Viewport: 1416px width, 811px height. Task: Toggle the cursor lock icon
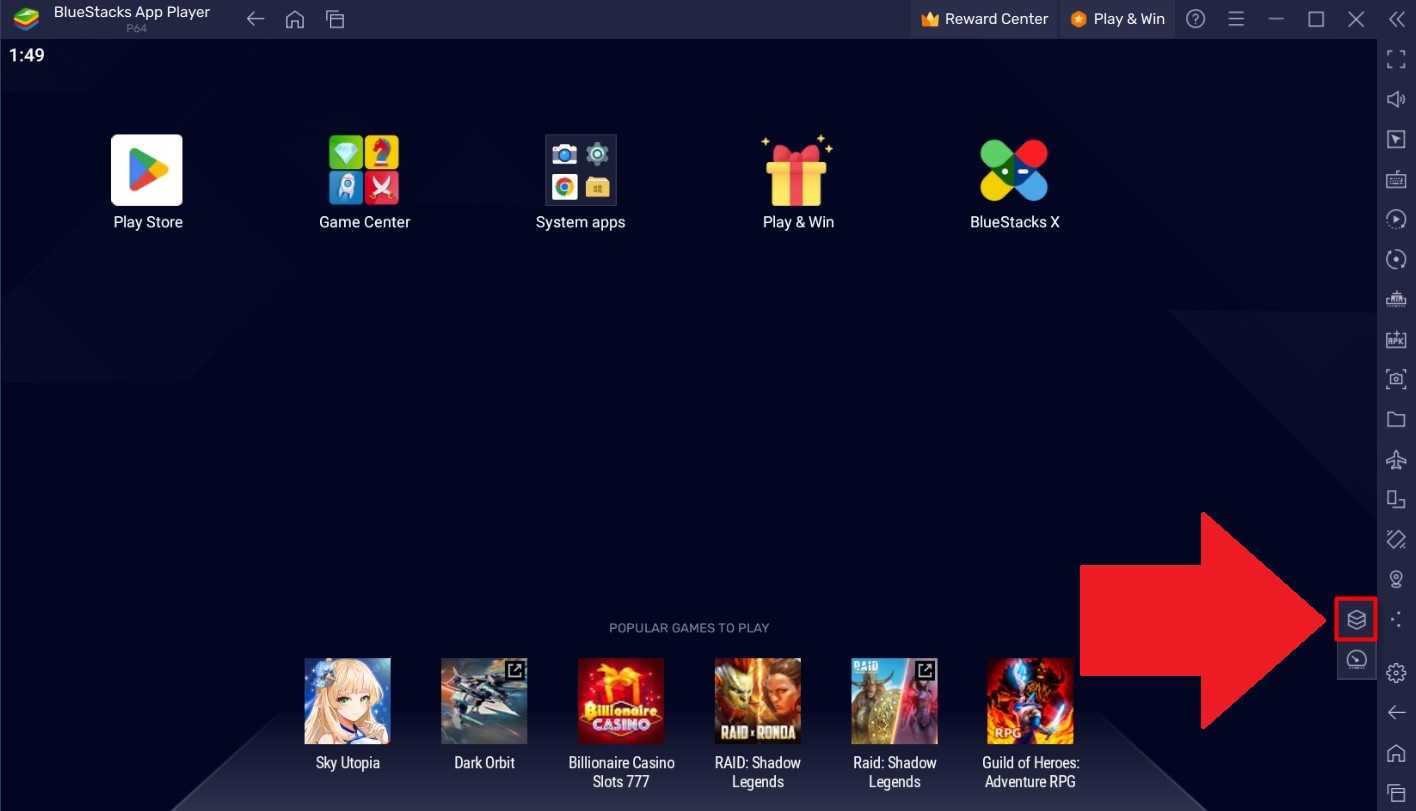(1396, 139)
